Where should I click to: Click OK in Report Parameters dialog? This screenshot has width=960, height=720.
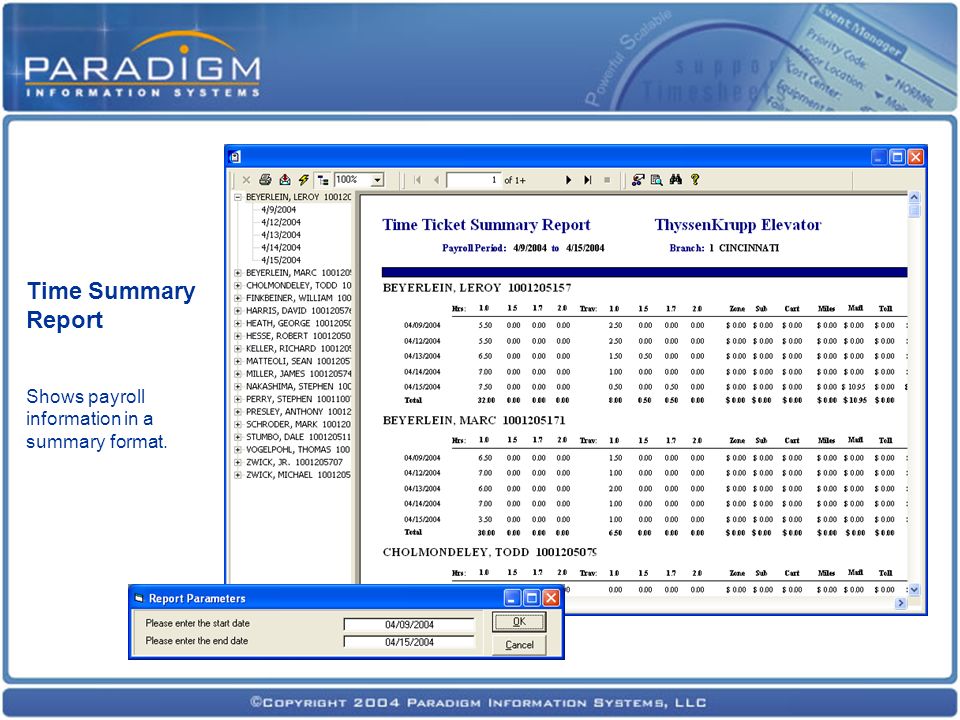click(519, 622)
